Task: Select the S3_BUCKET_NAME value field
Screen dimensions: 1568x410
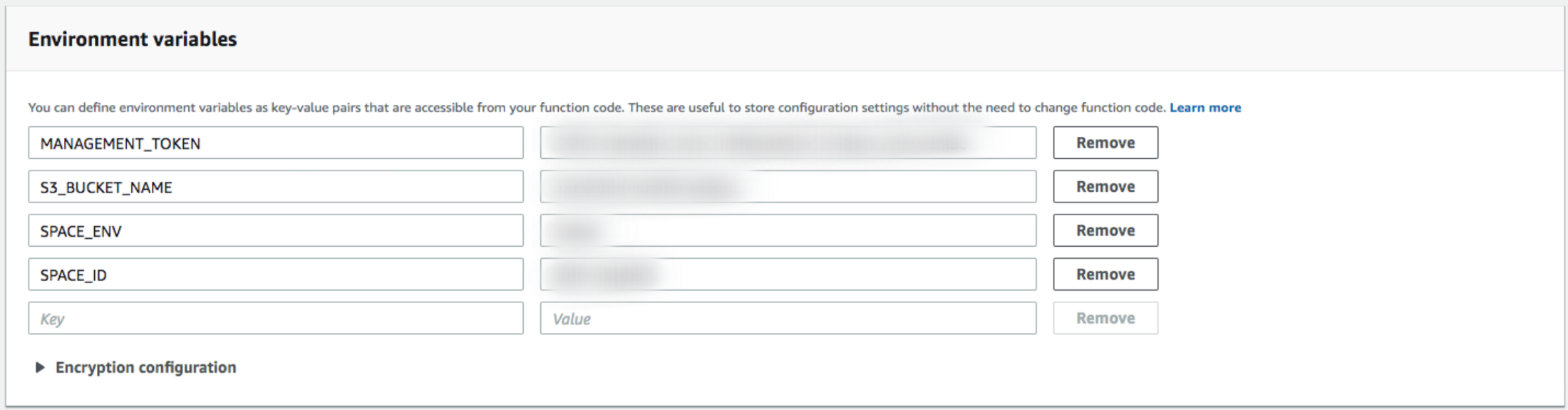Action: tap(788, 186)
